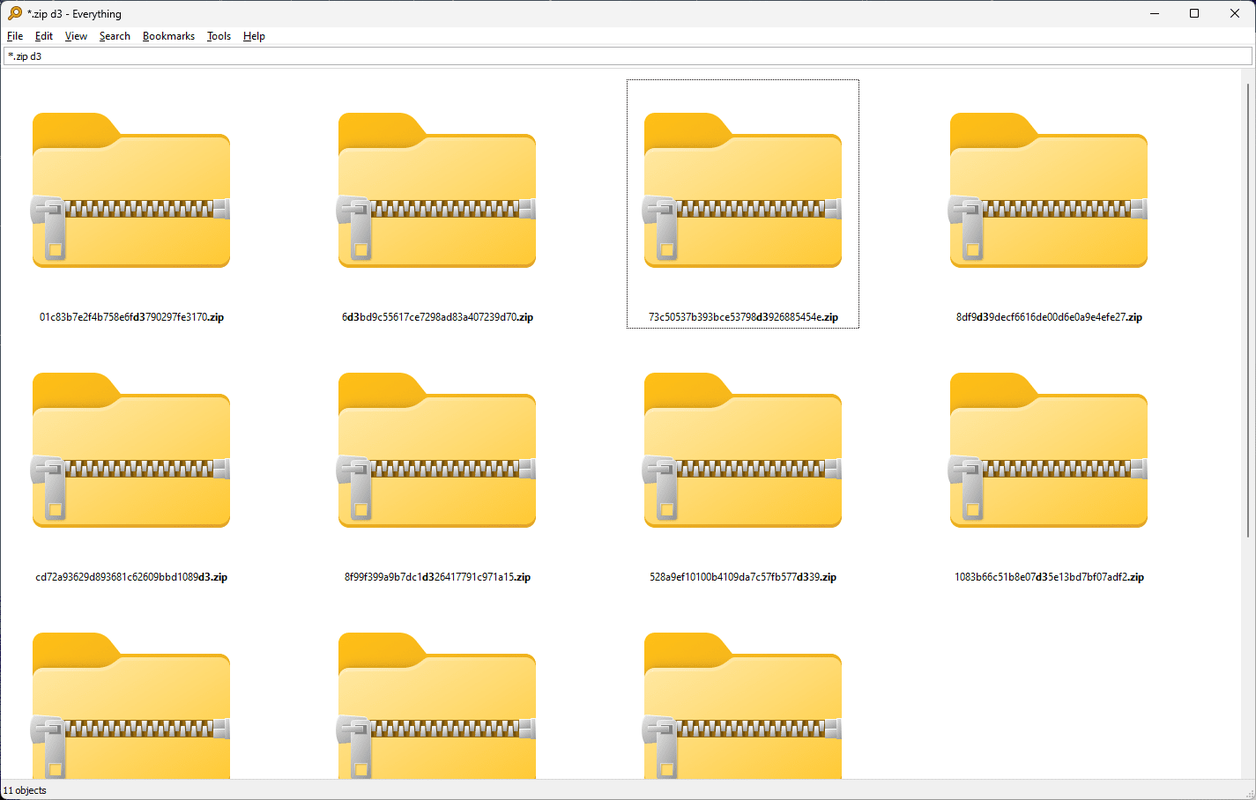Select the zip icon for cd72a93629d893681c62609bbd1089d3.zip
This screenshot has width=1256, height=800.
[131, 450]
